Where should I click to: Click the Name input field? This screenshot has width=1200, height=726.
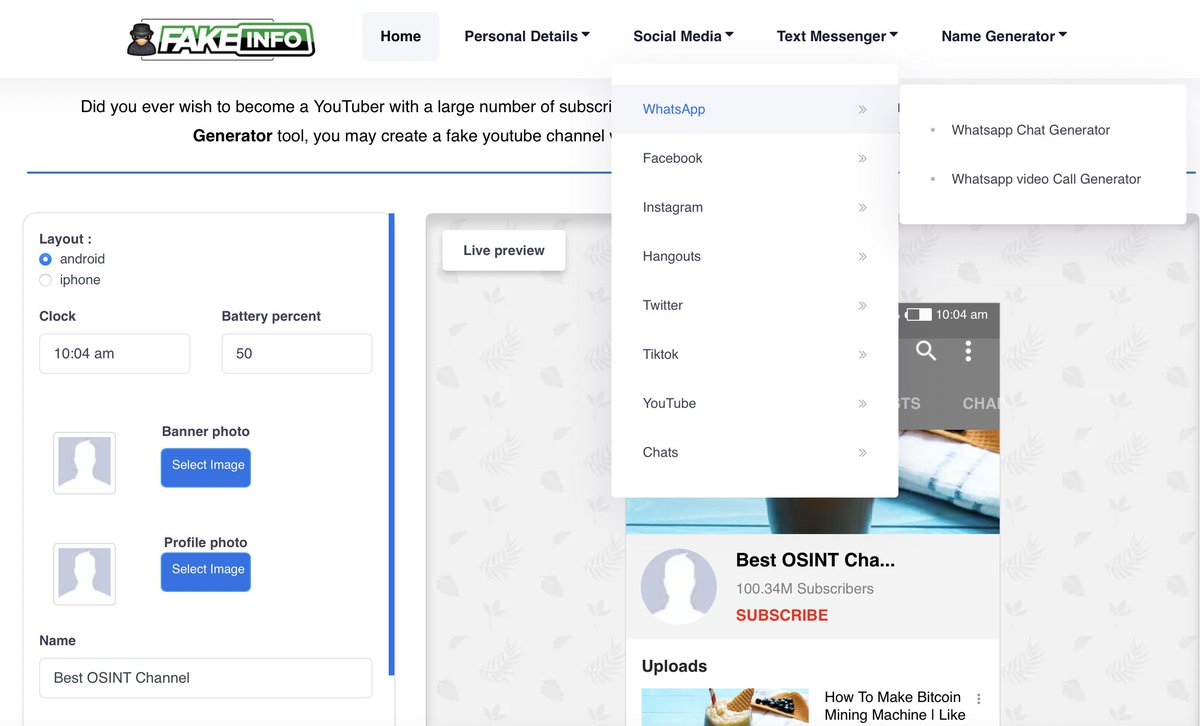[205, 678]
